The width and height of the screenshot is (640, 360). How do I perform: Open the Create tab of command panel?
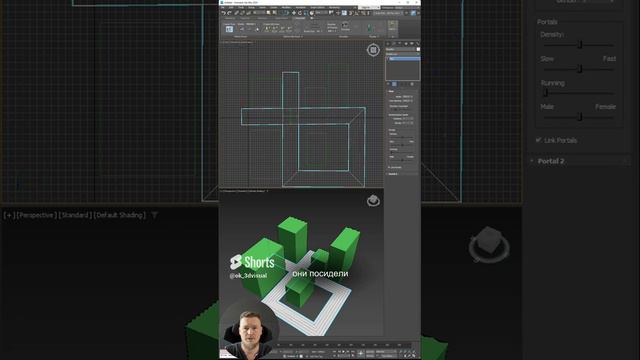[x=388, y=44]
